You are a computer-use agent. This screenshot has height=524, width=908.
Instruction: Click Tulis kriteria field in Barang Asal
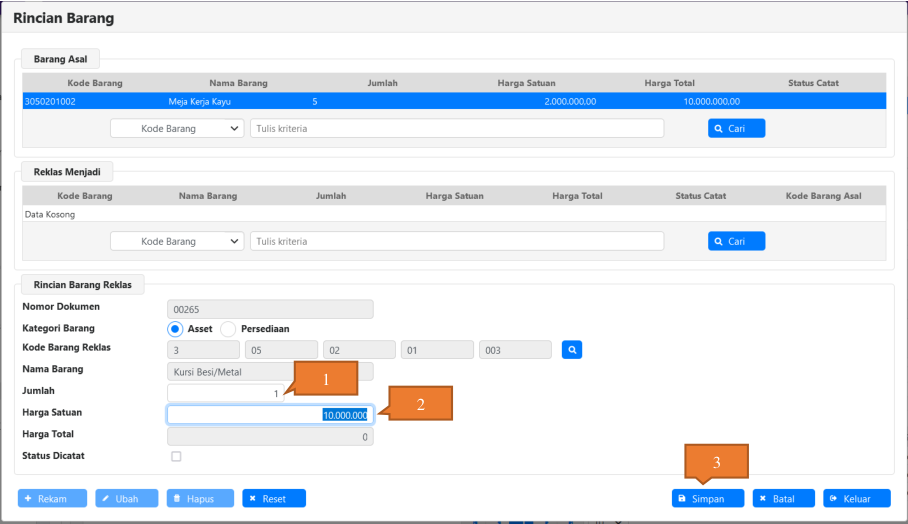(x=456, y=129)
